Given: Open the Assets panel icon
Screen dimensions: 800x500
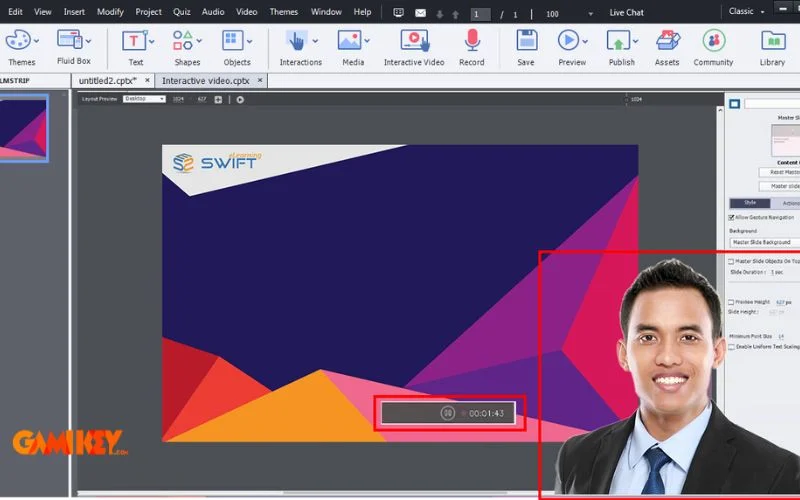Looking at the screenshot, I should click(x=668, y=40).
